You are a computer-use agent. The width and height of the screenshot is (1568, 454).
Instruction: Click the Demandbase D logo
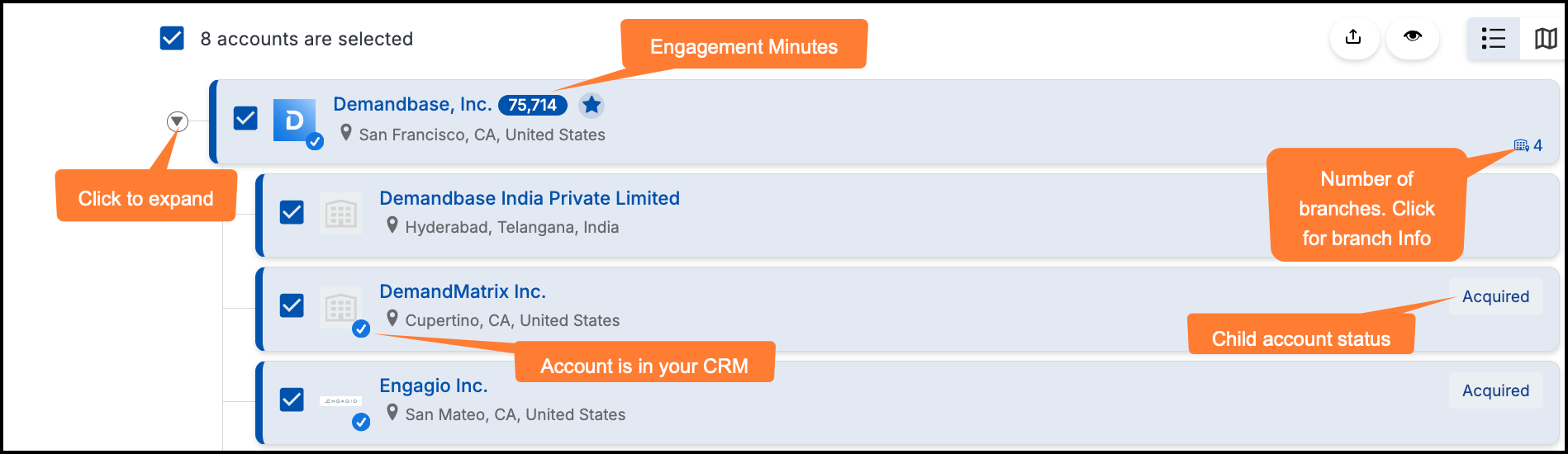[x=294, y=121]
